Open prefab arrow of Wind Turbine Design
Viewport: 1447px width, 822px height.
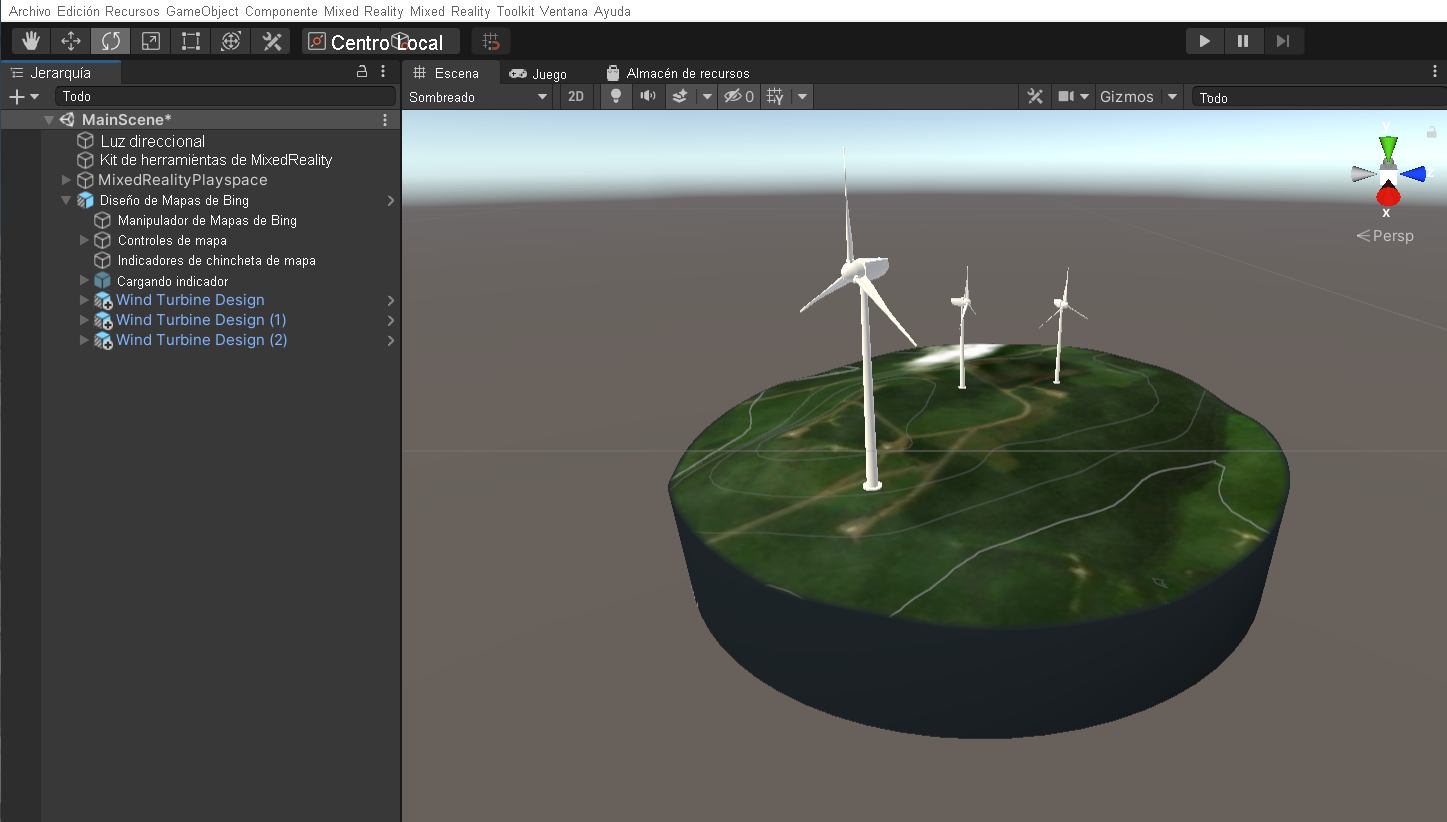point(391,300)
